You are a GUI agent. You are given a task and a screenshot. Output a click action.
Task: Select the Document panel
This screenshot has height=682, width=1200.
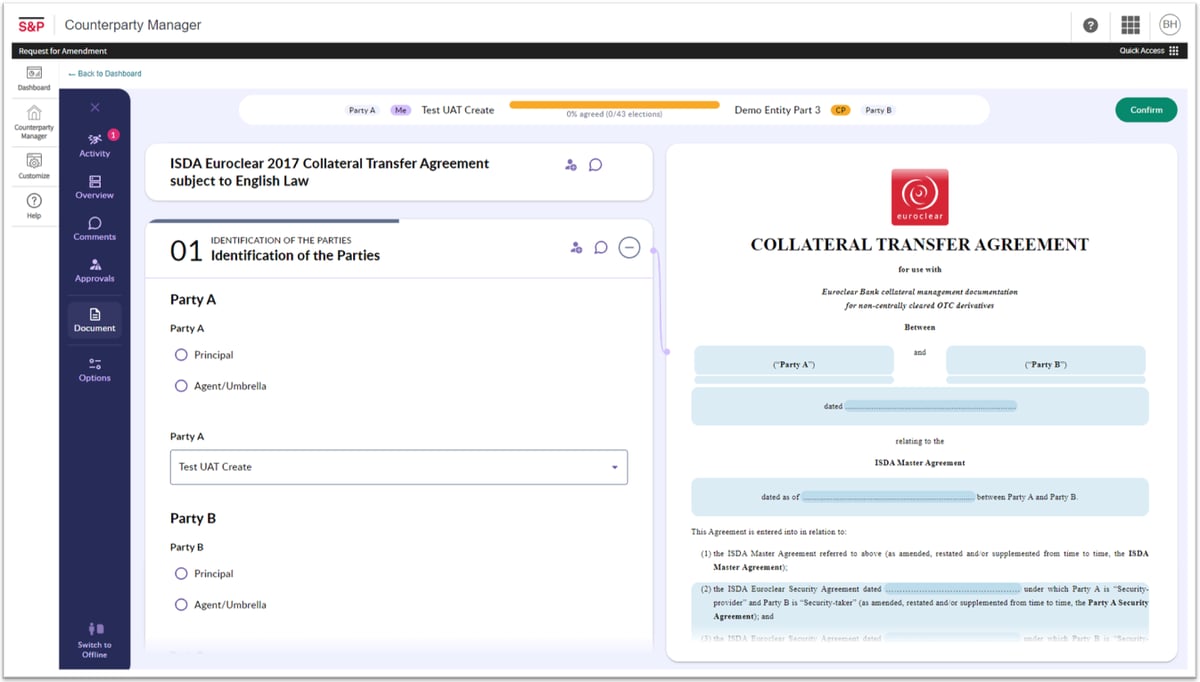tap(95, 319)
